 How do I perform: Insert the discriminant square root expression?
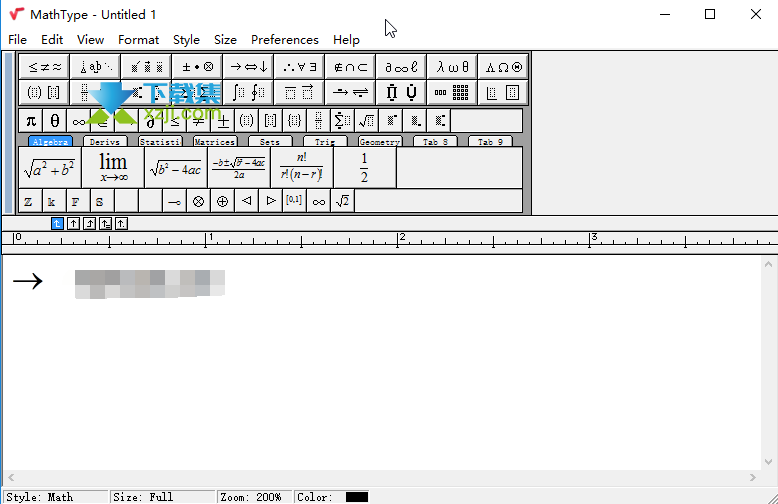tap(176, 168)
